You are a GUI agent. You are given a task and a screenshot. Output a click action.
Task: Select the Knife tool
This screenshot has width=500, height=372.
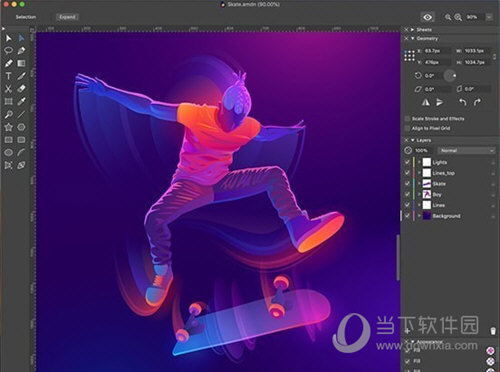coord(21,76)
